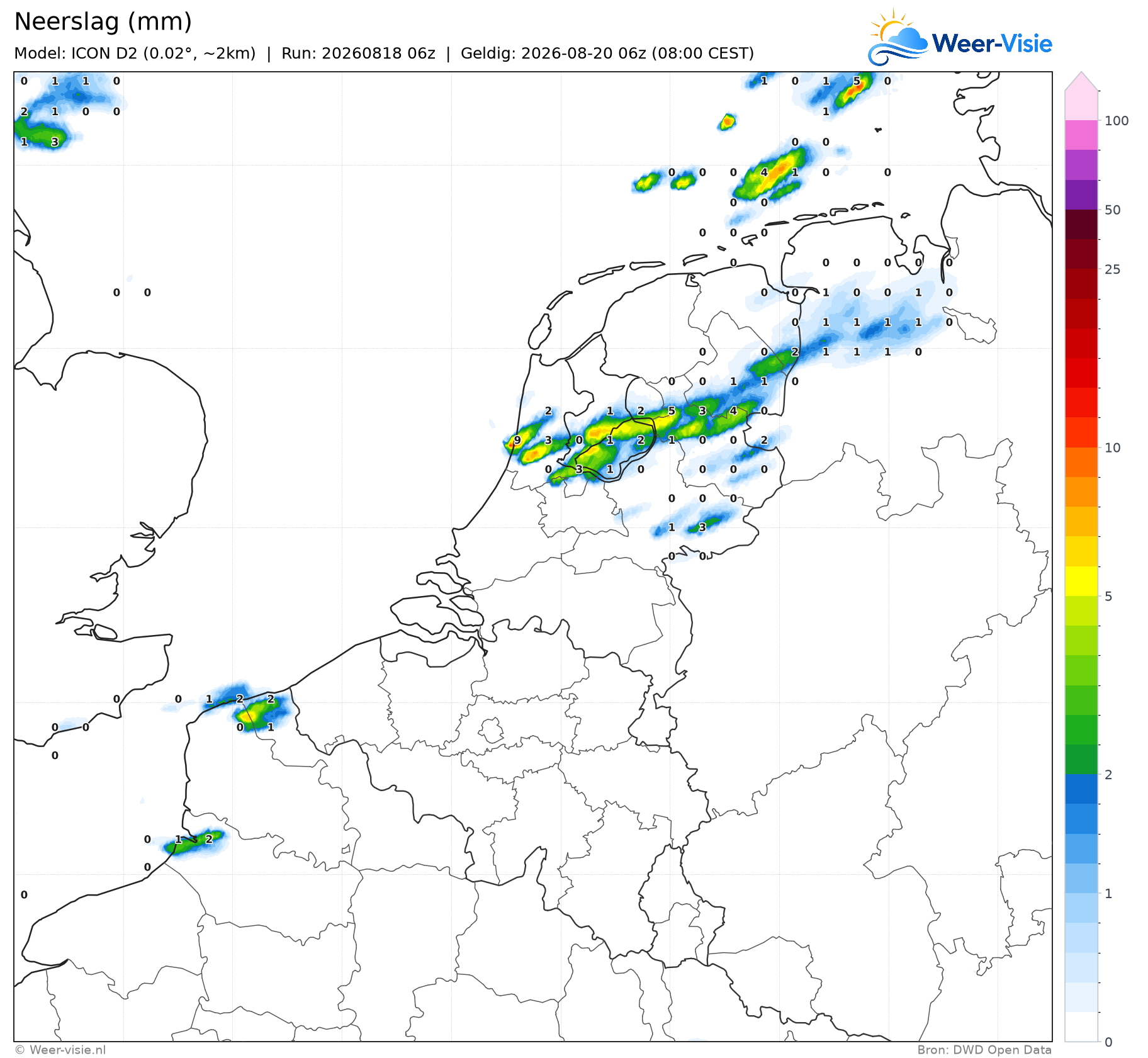The image size is (1148, 1058).
Task: Click the red-cored rain cell near Calais
Action: coord(257,713)
